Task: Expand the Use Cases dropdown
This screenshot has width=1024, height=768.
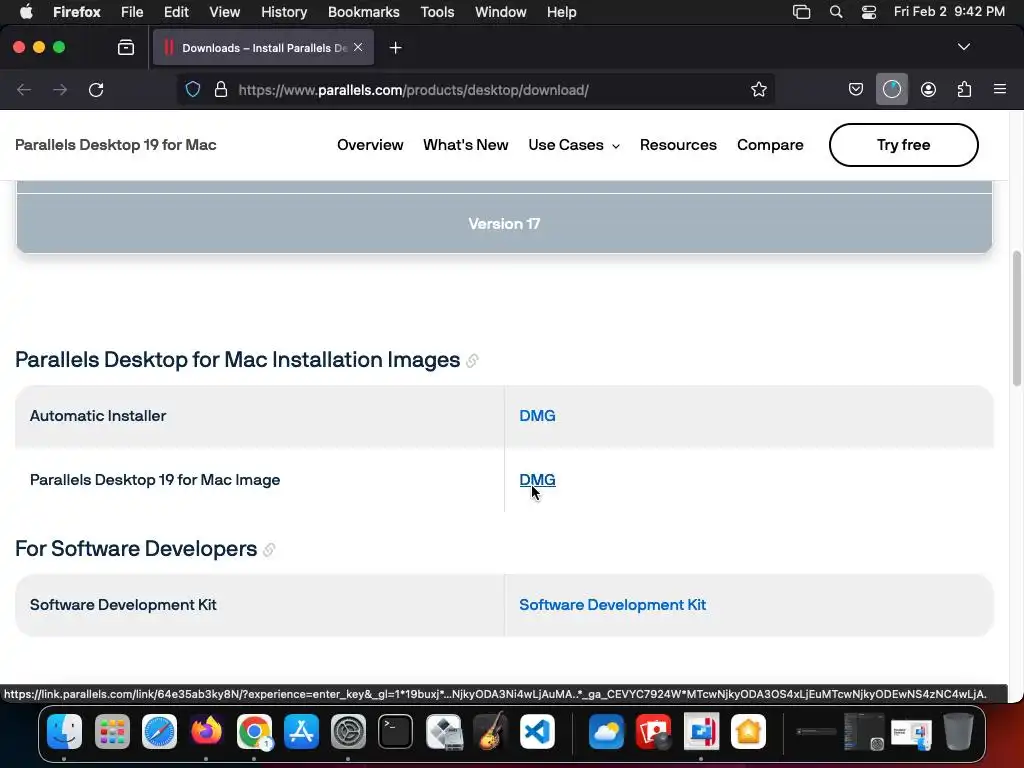Action: 573,145
